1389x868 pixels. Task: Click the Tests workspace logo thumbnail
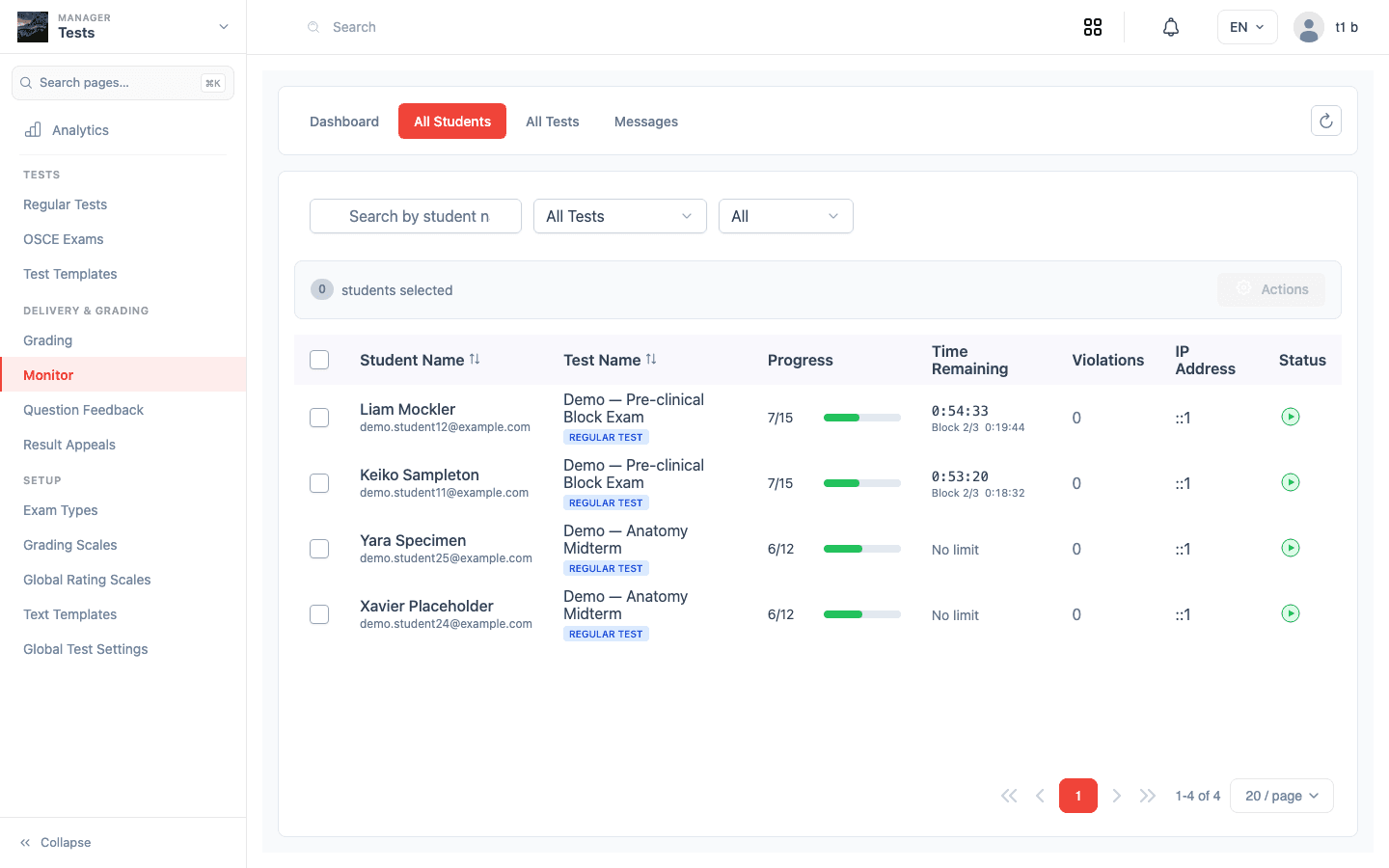tap(33, 27)
